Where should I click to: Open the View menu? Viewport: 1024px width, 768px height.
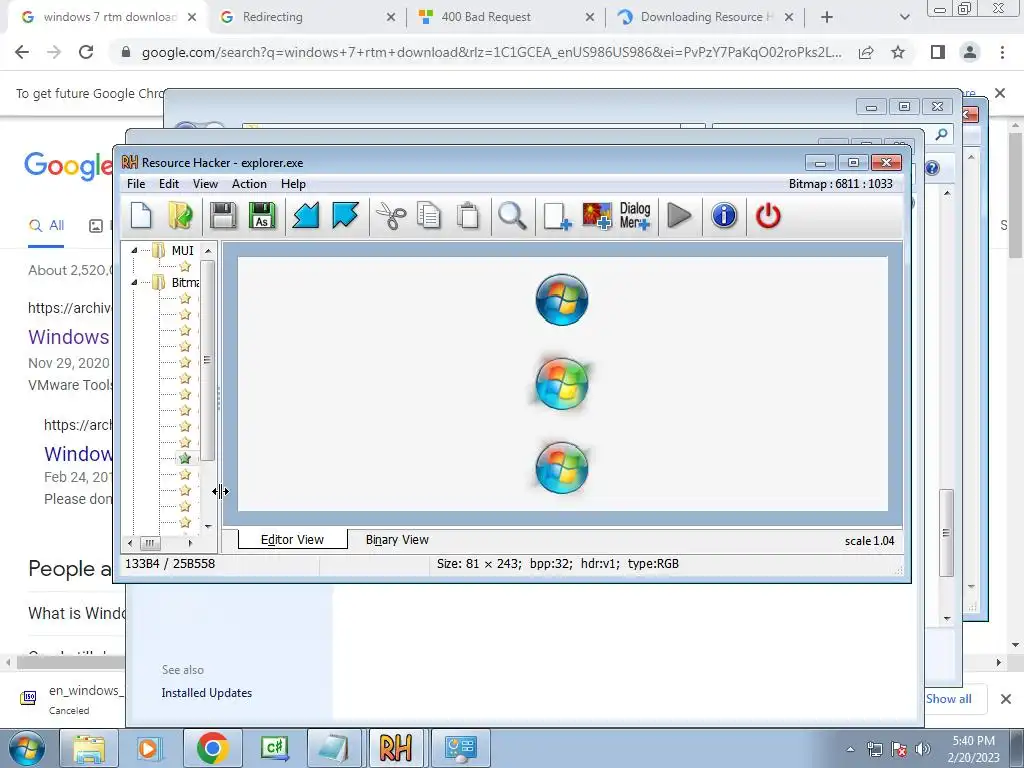pyautogui.click(x=205, y=184)
